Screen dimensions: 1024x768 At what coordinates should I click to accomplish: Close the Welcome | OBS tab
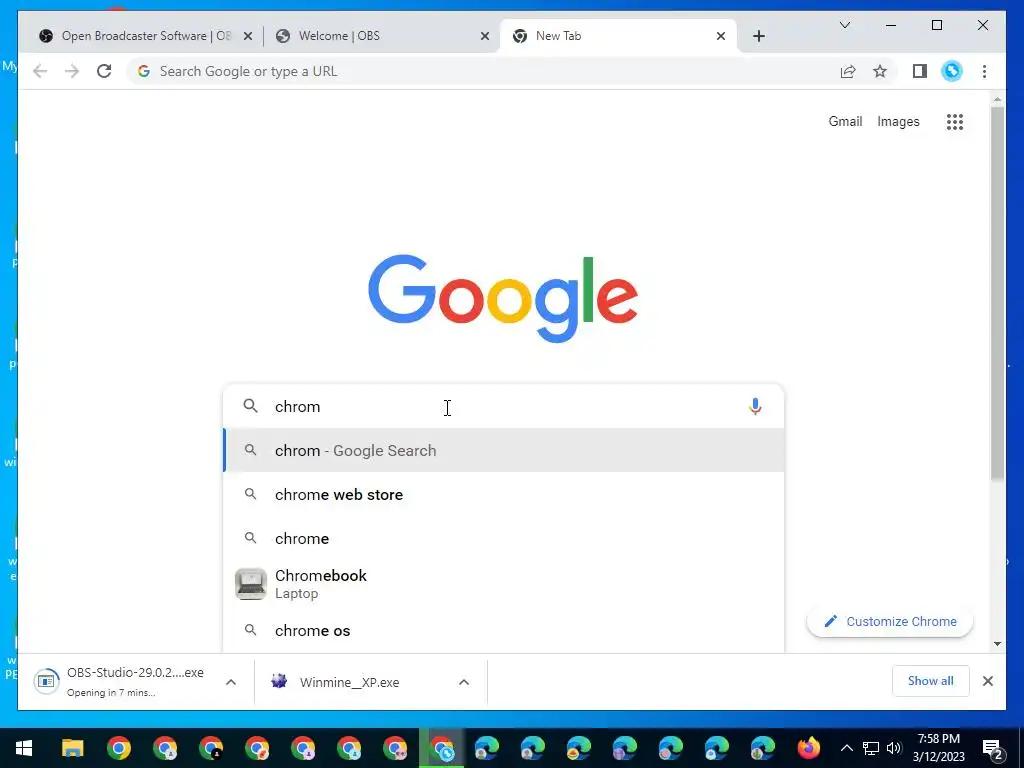pos(485,37)
